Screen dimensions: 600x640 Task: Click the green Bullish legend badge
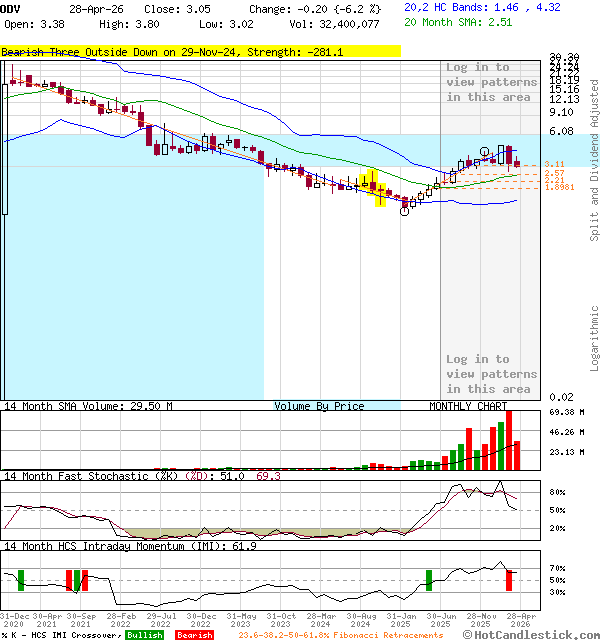pyautogui.click(x=144, y=634)
